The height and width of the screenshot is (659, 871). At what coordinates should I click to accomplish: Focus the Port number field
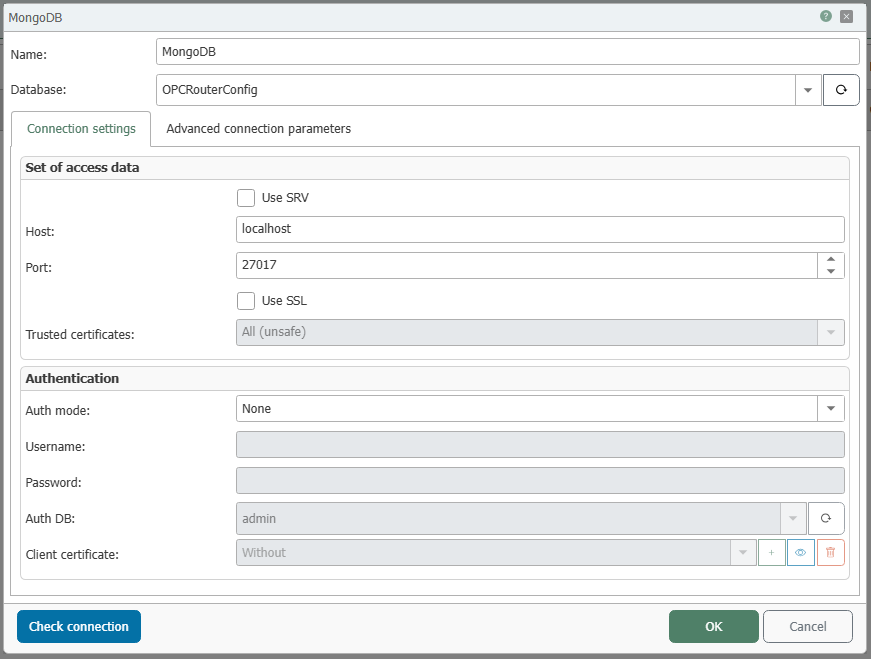527,265
